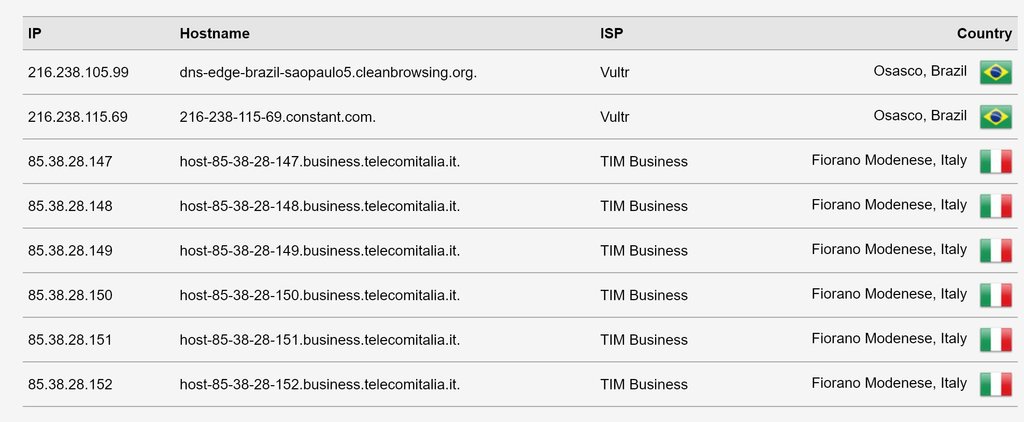
Task: Click the ISP column header
Action: click(612, 33)
